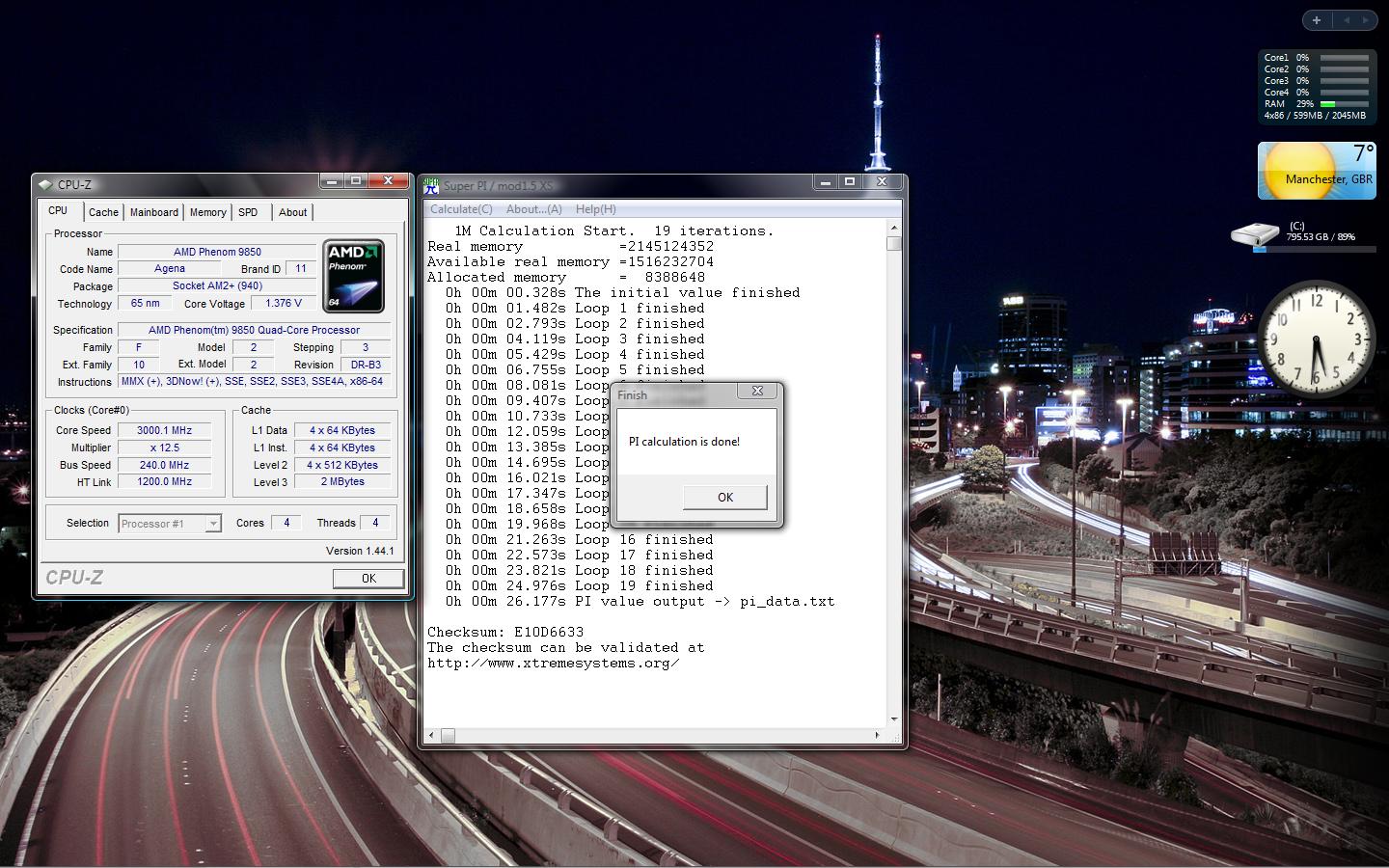
Task: Click the AMD Phenom logo in CPU-Z
Action: [x=353, y=276]
